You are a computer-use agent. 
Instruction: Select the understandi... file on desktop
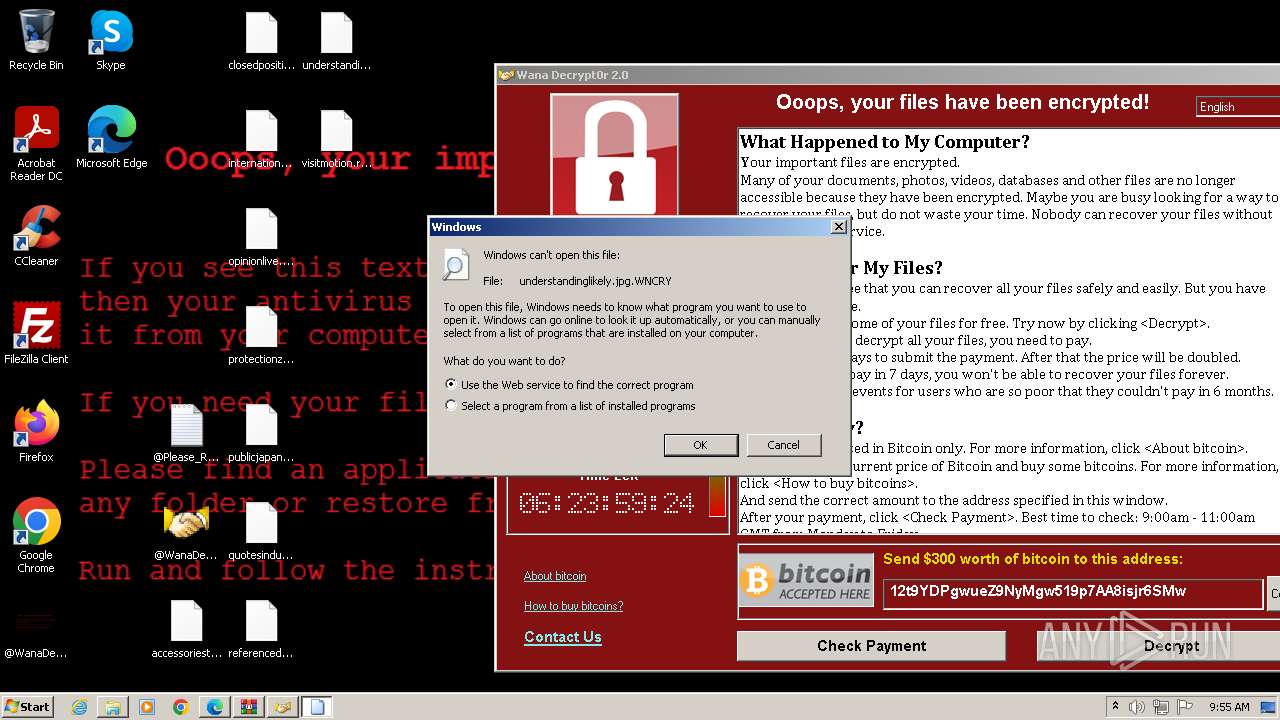coord(336,40)
